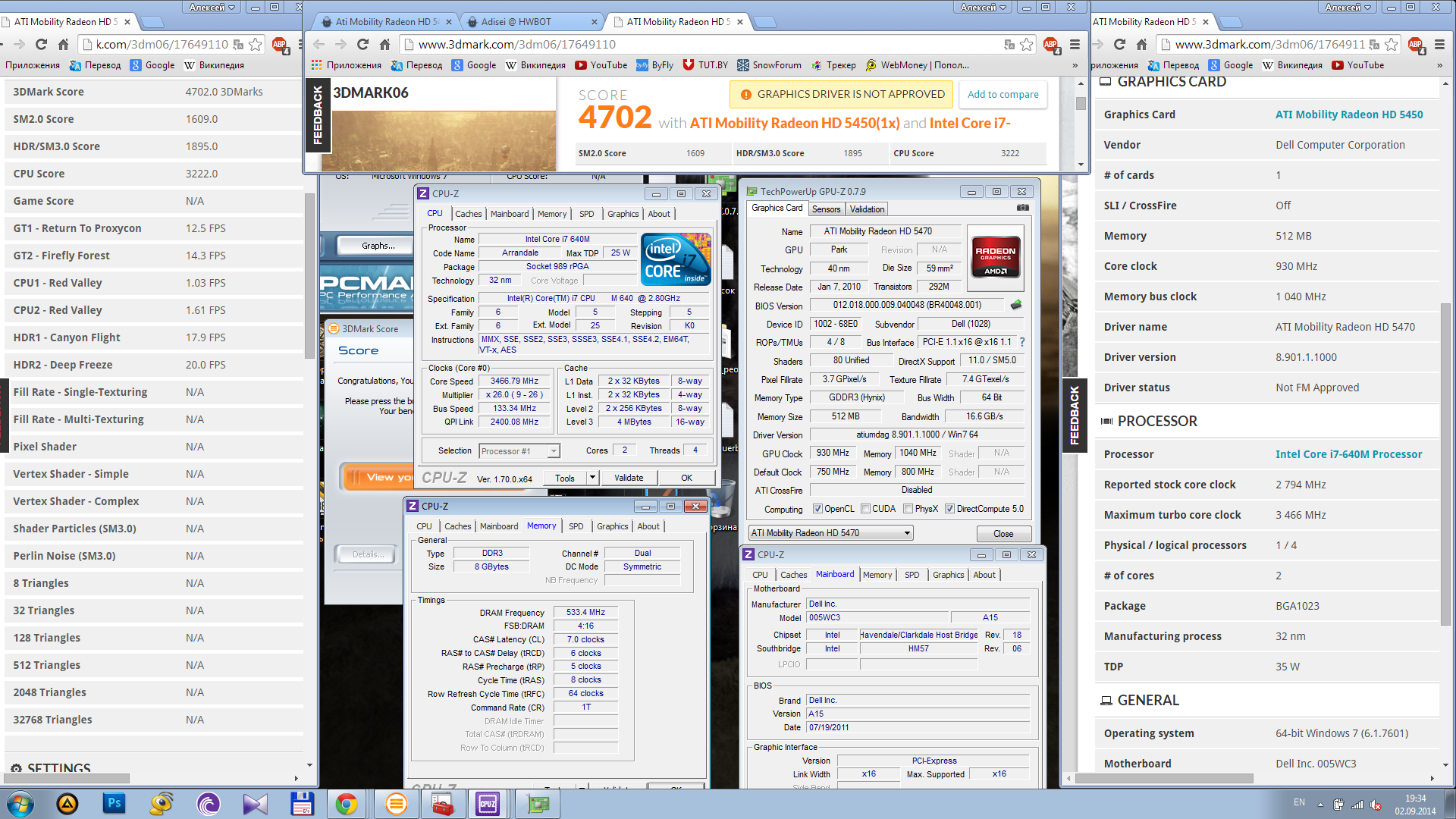Expand the CPU-Z Tools dropdown arrow
Viewport: 1456px width, 819px height.
coord(592,478)
